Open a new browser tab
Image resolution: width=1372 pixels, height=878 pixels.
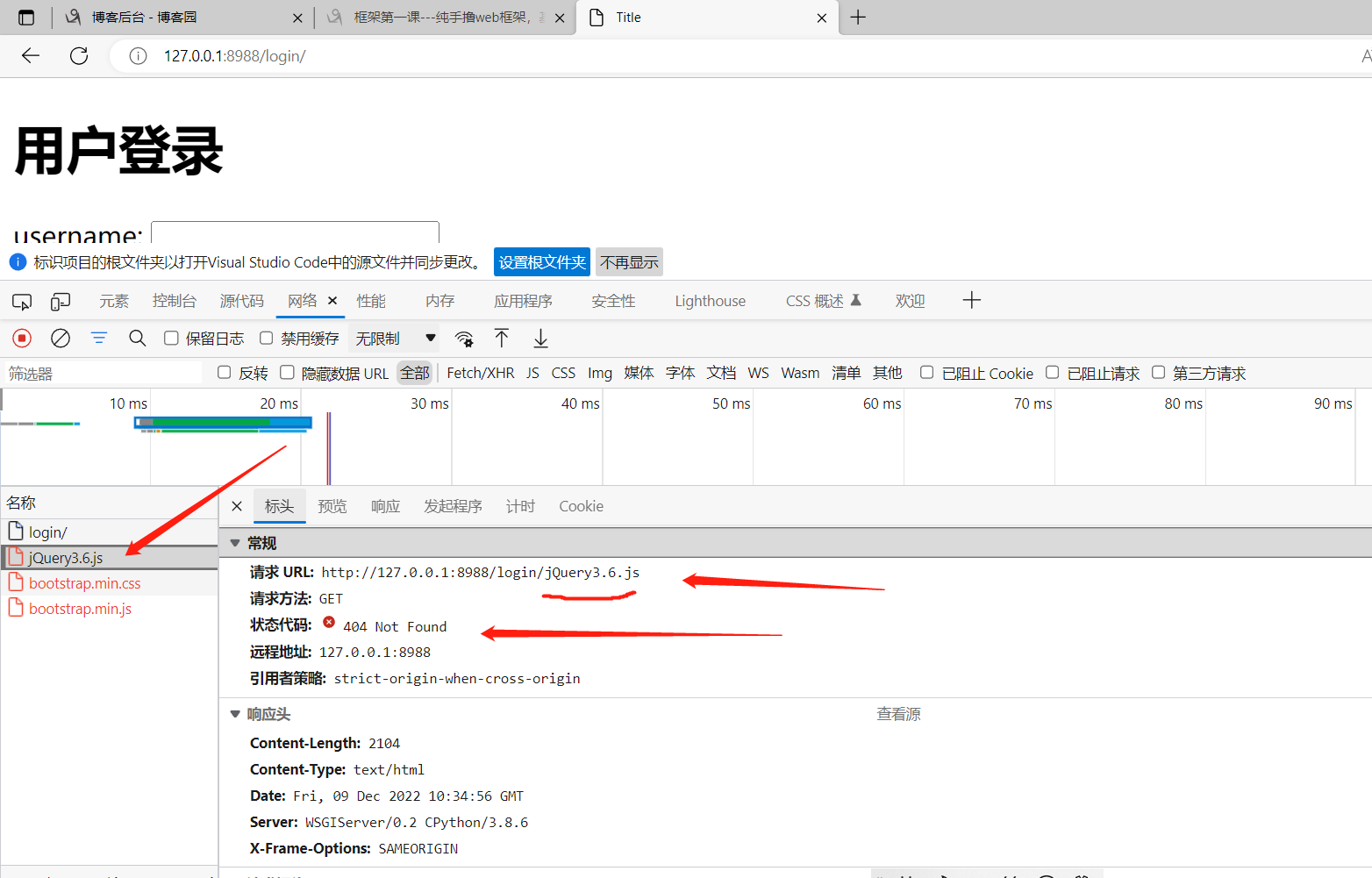tap(858, 18)
